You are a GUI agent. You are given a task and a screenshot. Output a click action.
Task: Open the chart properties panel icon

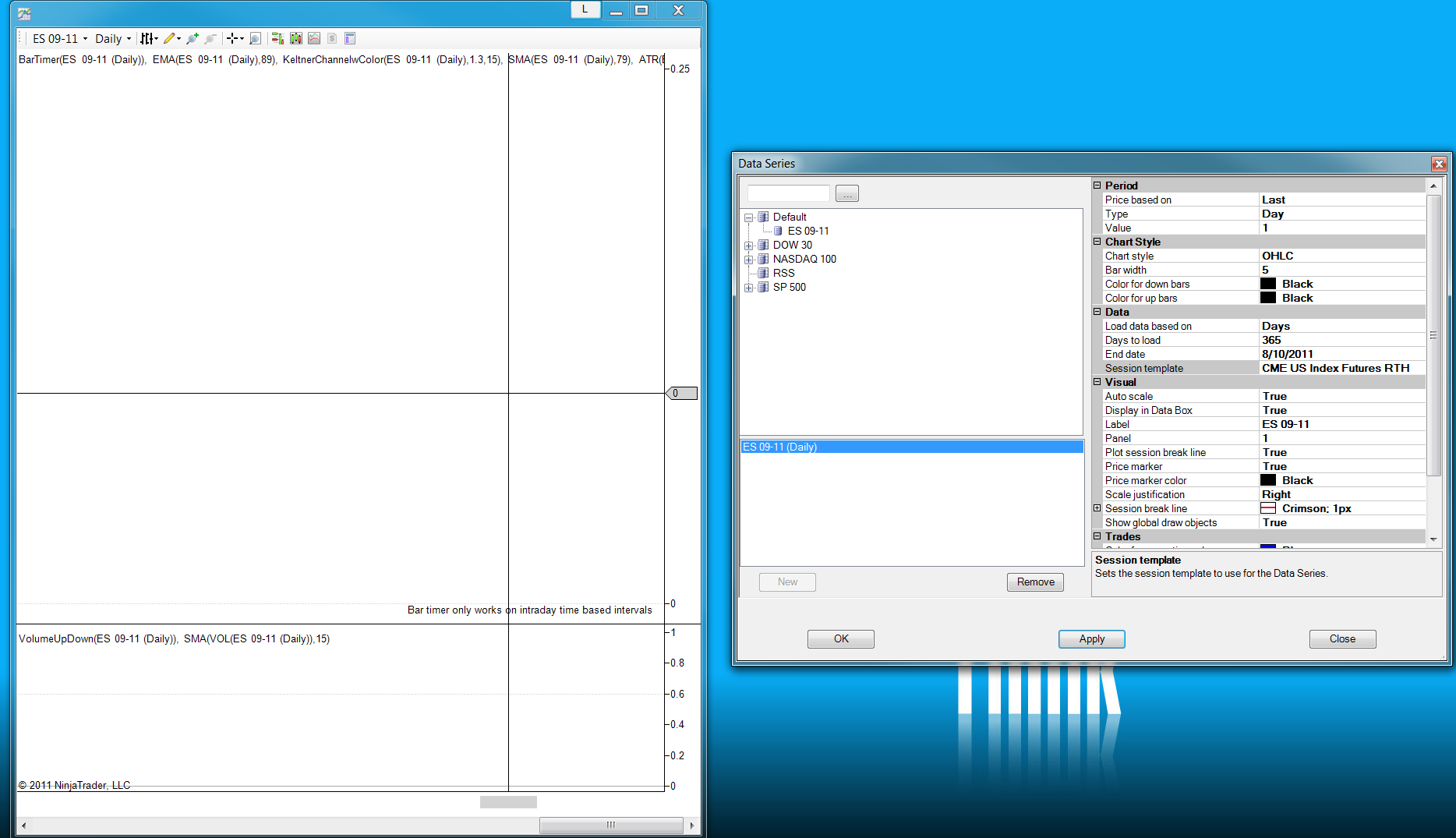350,38
